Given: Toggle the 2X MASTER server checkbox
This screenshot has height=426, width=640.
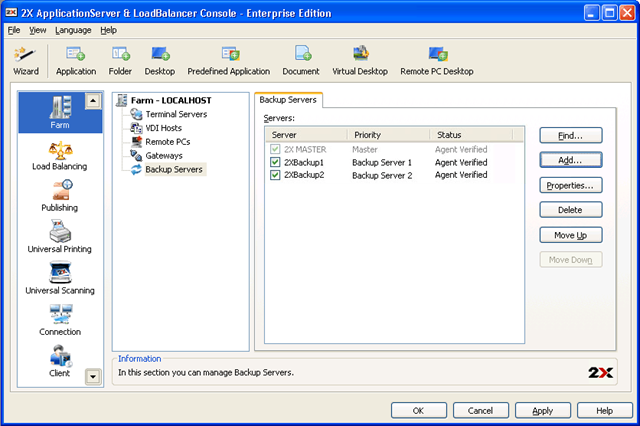Looking at the screenshot, I should tap(275, 149).
